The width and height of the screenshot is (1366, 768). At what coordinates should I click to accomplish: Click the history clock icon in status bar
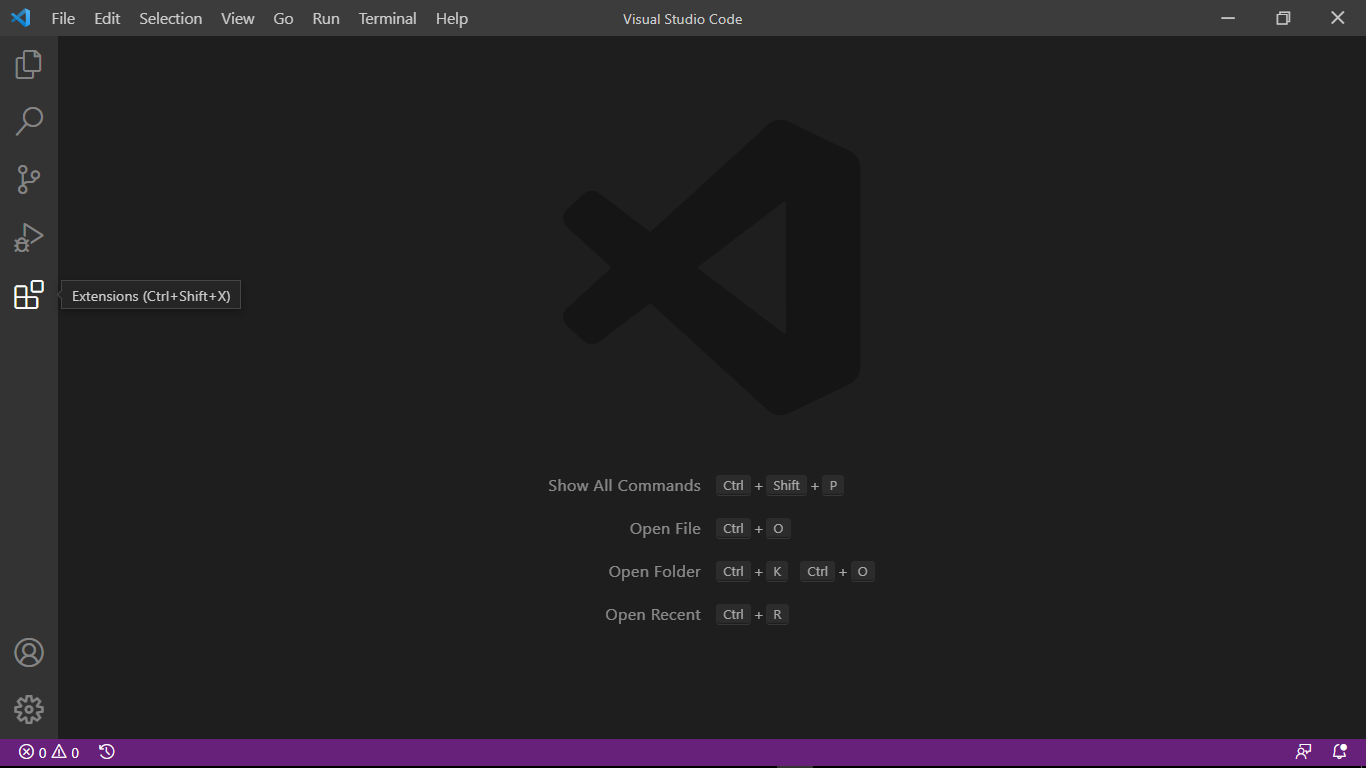coord(107,752)
